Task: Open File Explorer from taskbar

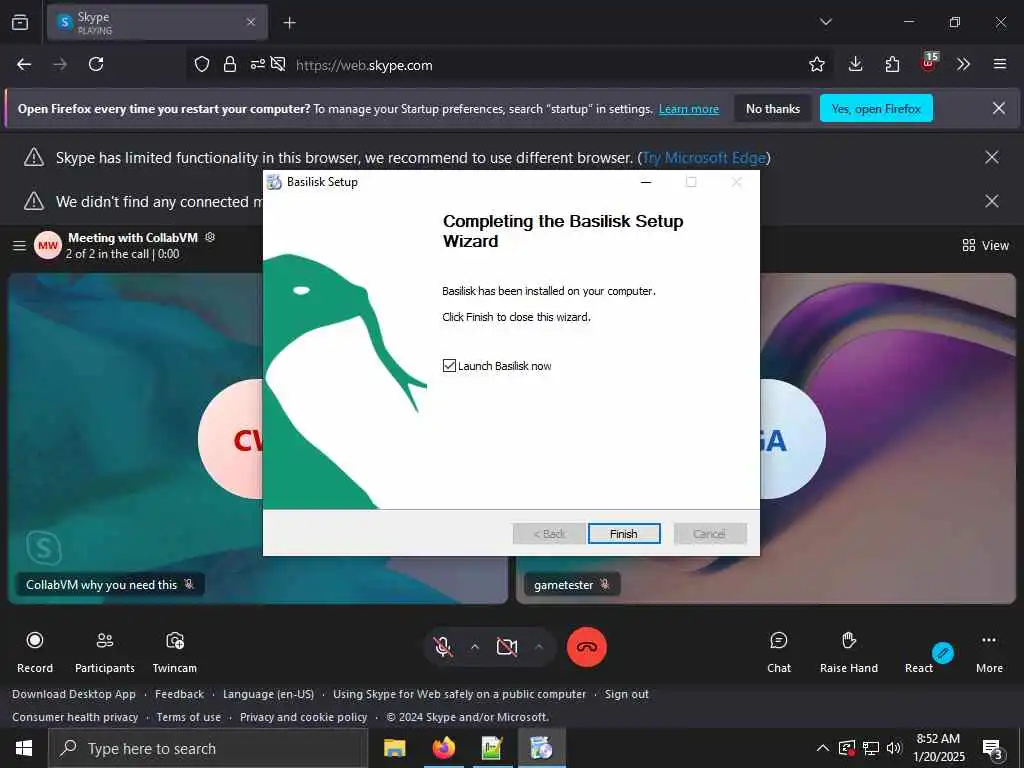Action: (394, 748)
